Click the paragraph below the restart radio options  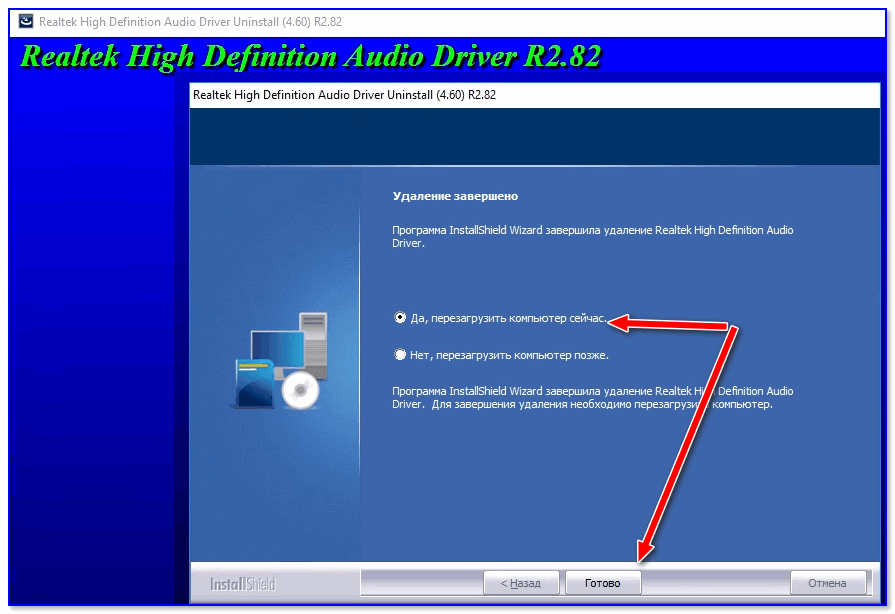[592, 398]
